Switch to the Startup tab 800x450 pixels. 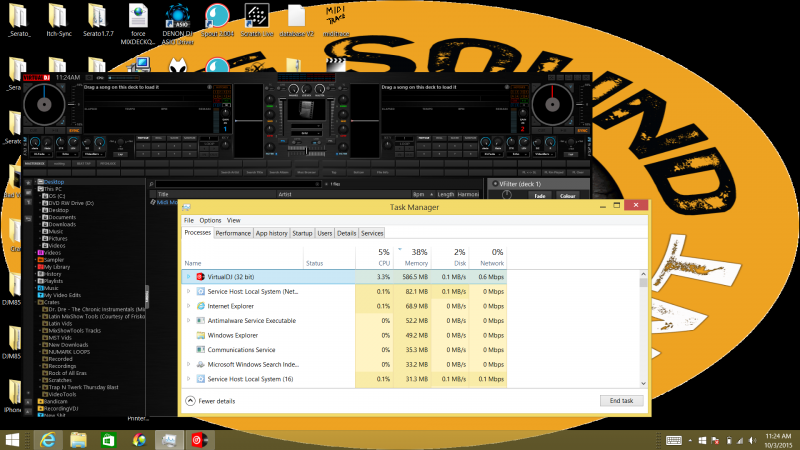point(302,233)
